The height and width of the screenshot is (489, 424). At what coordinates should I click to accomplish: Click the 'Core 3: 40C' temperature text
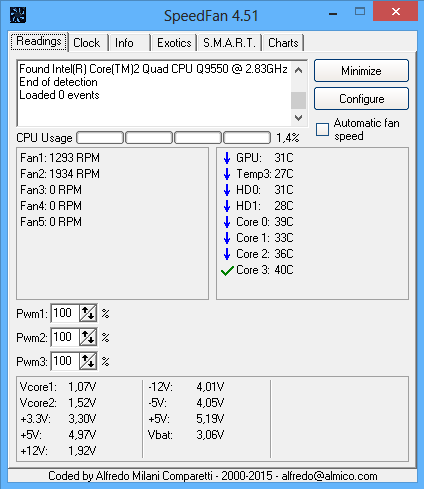(x=265, y=270)
